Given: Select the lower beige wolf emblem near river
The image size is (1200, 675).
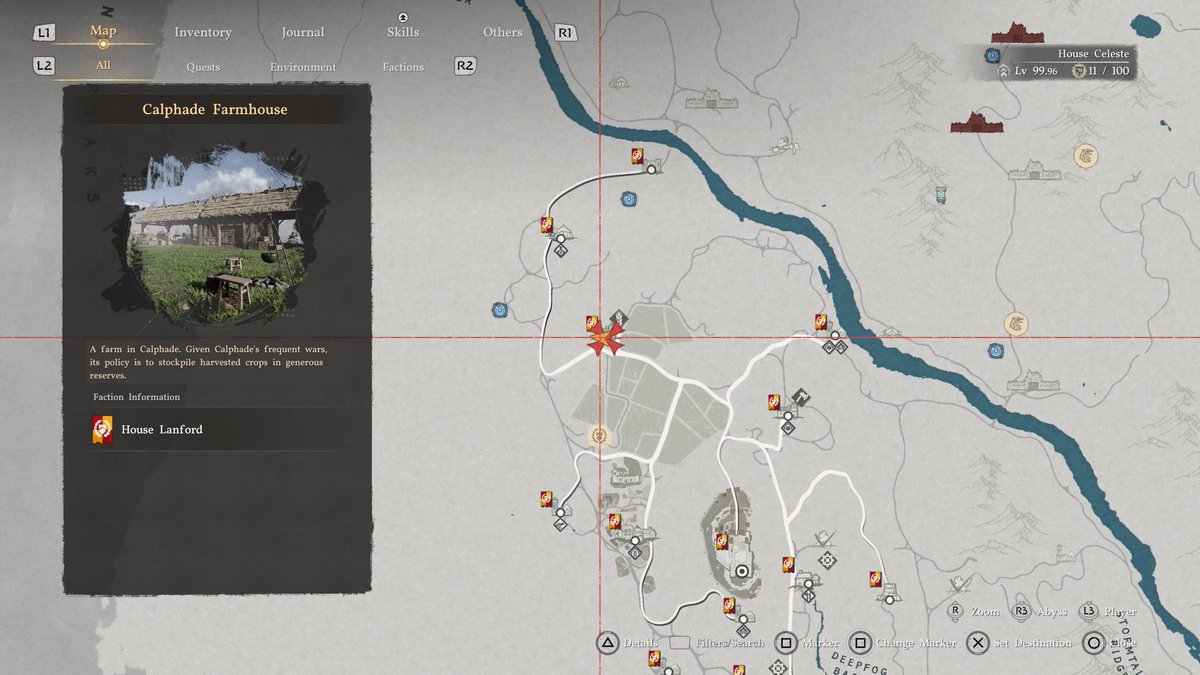Looking at the screenshot, I should [x=1017, y=324].
